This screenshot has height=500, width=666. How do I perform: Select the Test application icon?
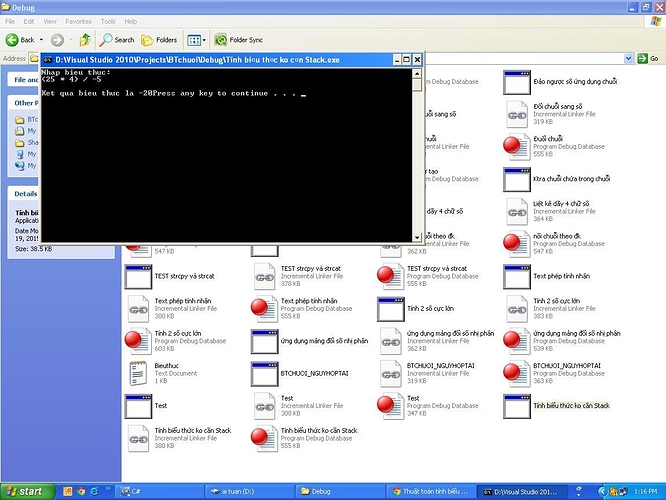138,406
